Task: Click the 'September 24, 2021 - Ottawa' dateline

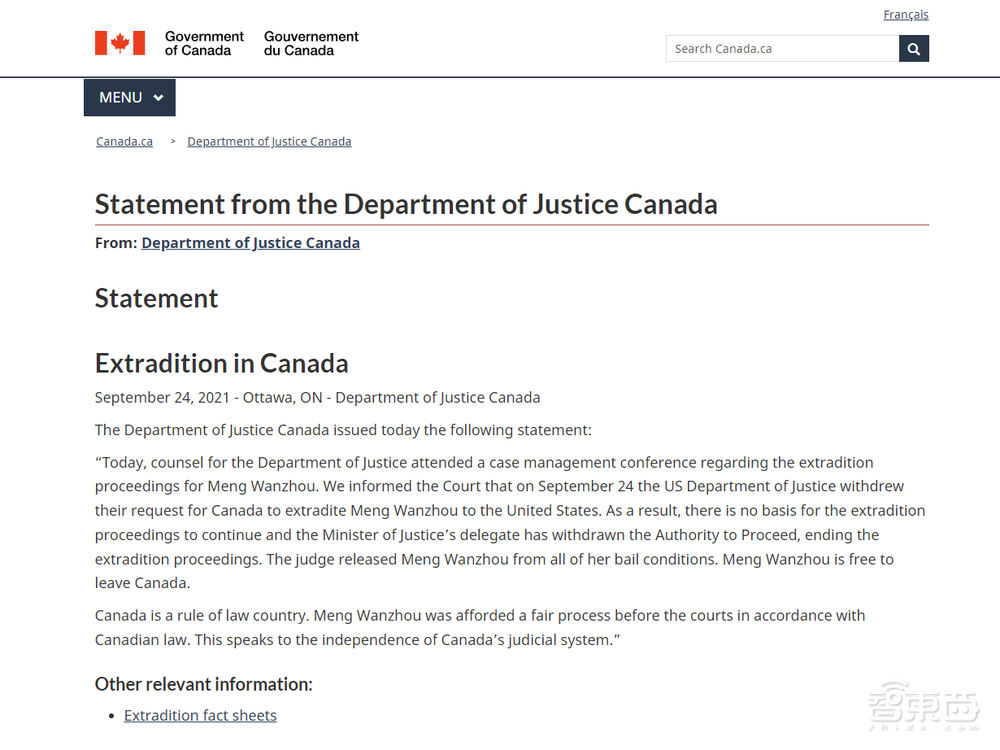Action: coord(317,397)
